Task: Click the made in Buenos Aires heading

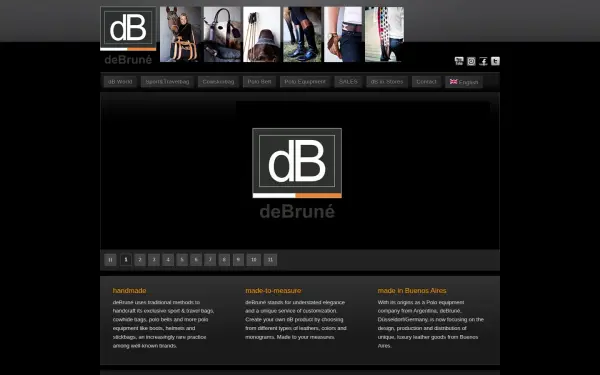Action: click(x=412, y=291)
